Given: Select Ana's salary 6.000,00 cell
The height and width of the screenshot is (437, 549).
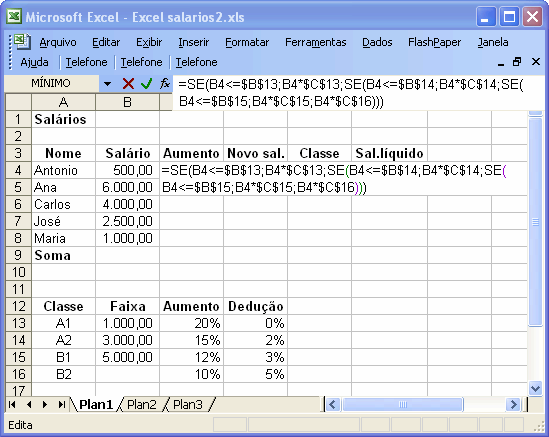Looking at the screenshot, I should pyautogui.click(x=127, y=187).
